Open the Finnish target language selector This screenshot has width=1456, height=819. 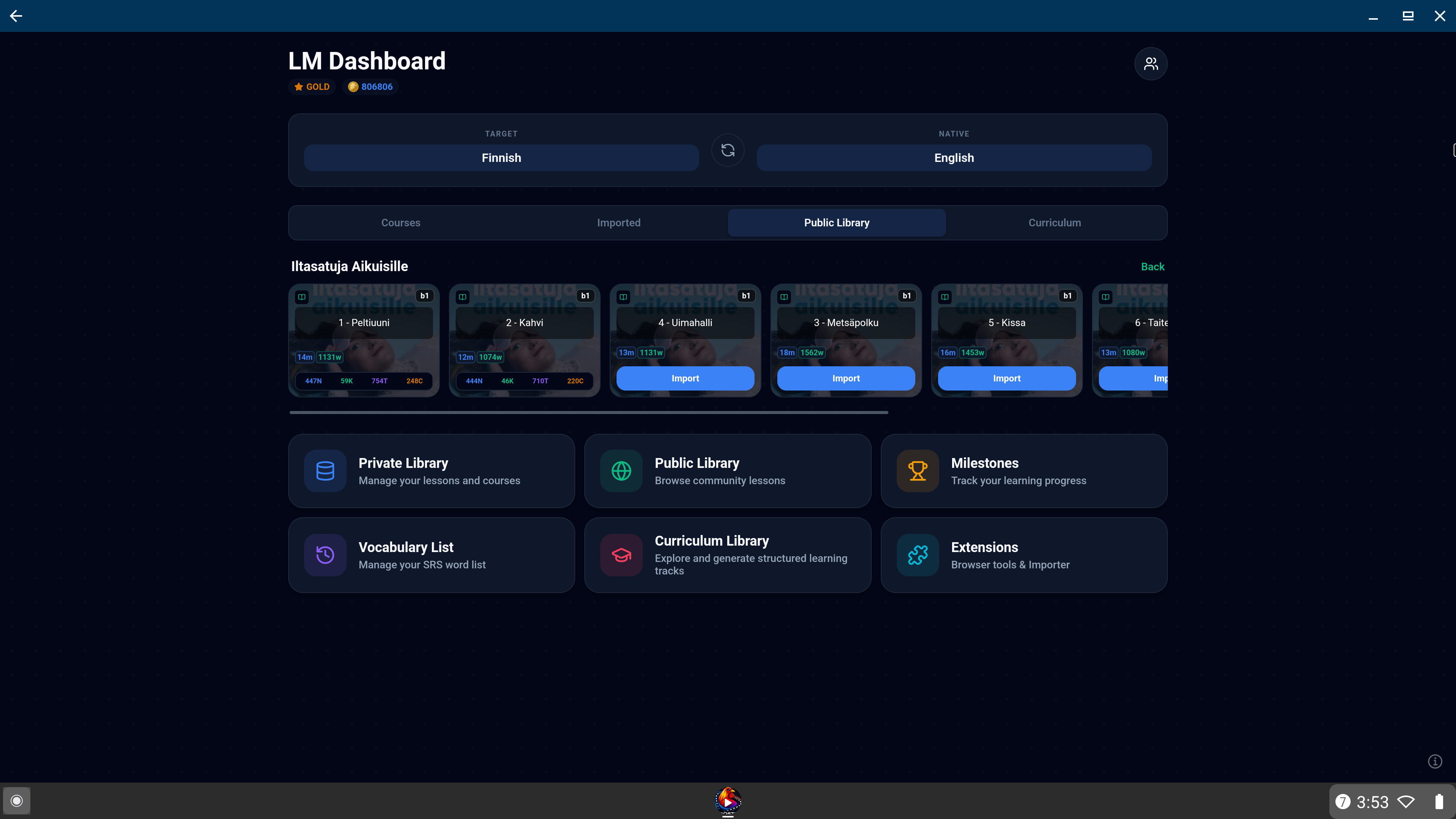tap(501, 158)
